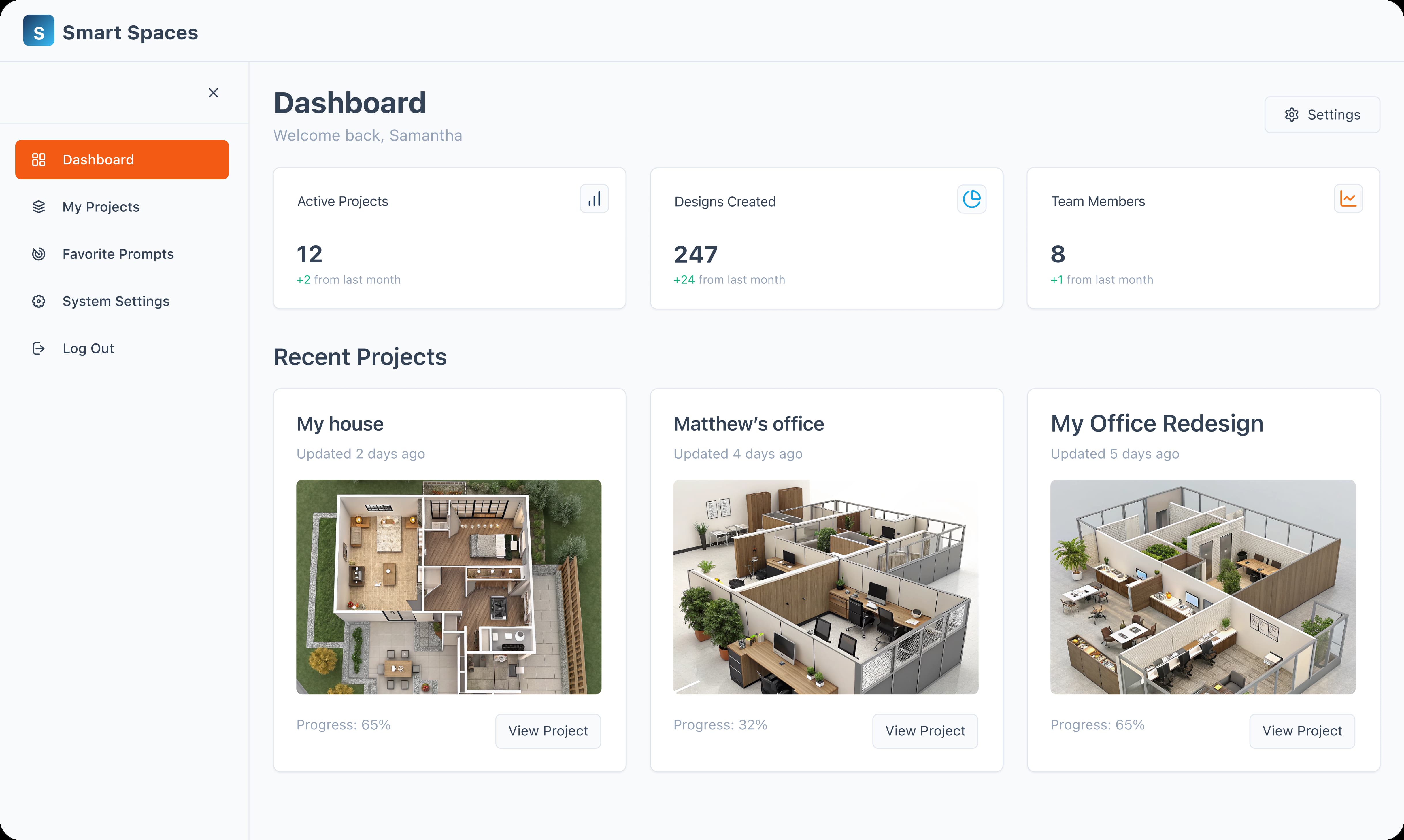Collapse sidebar with the X icon
This screenshot has width=1404, height=840.
point(213,93)
